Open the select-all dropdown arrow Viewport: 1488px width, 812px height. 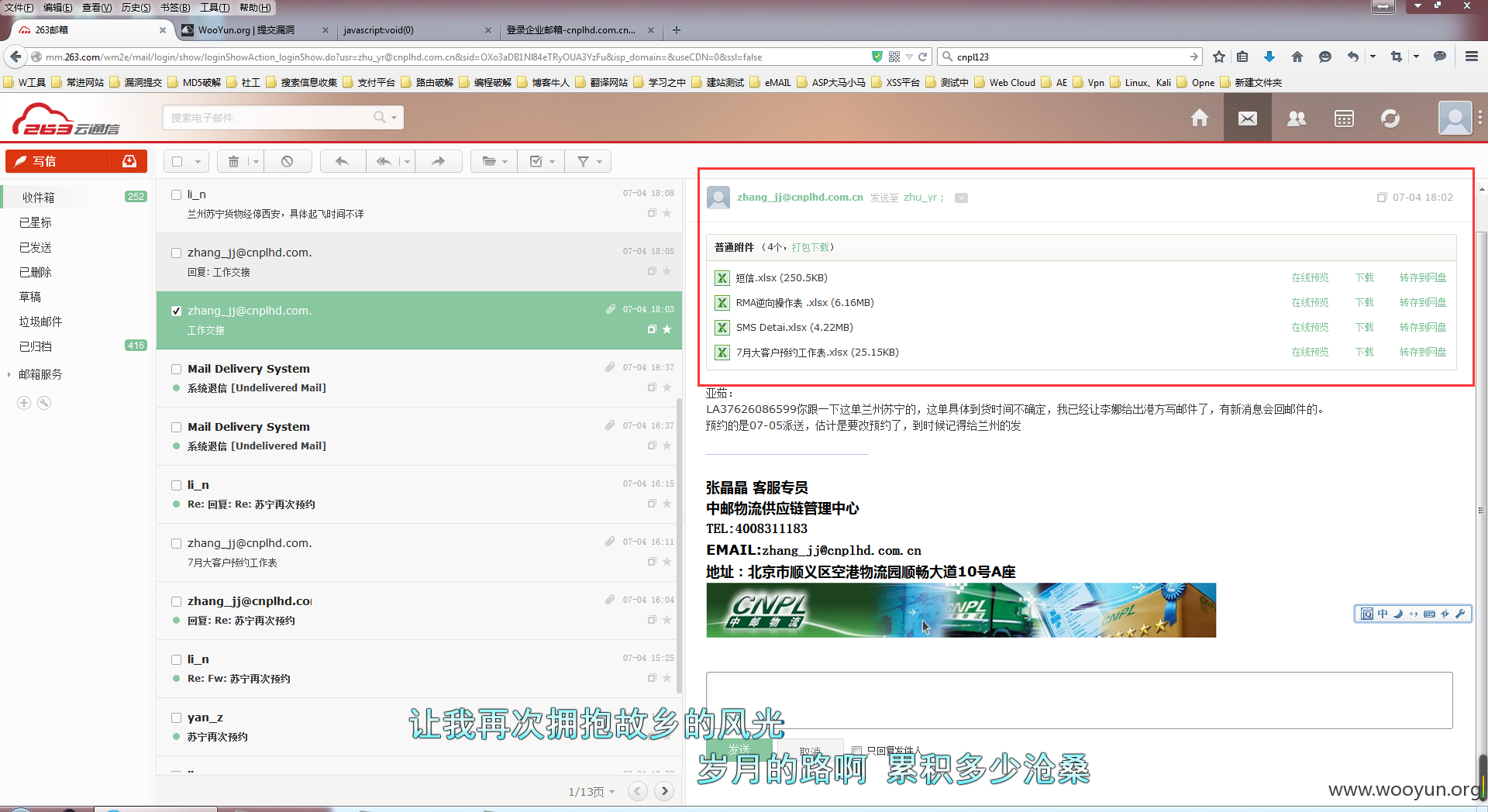tap(198, 161)
